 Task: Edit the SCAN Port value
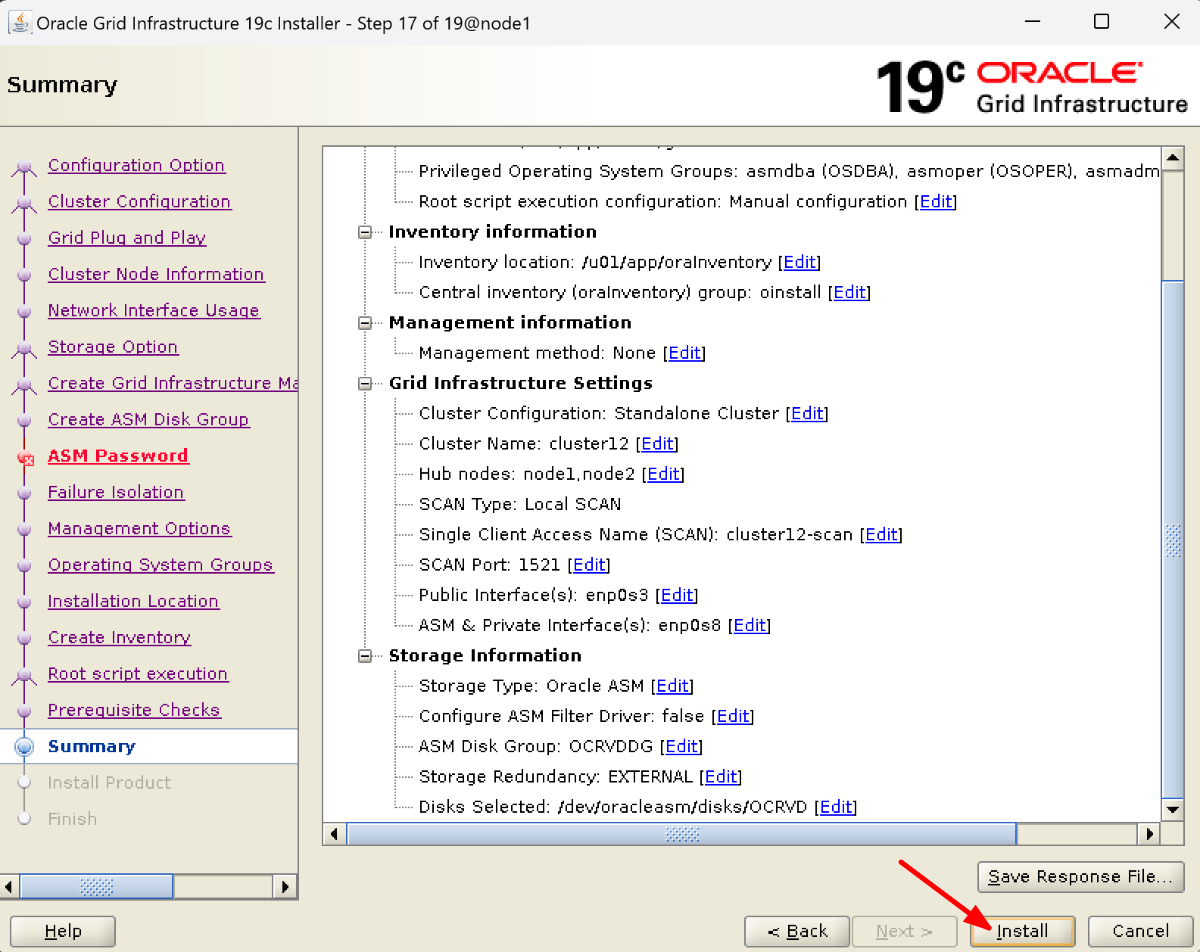[x=589, y=564]
